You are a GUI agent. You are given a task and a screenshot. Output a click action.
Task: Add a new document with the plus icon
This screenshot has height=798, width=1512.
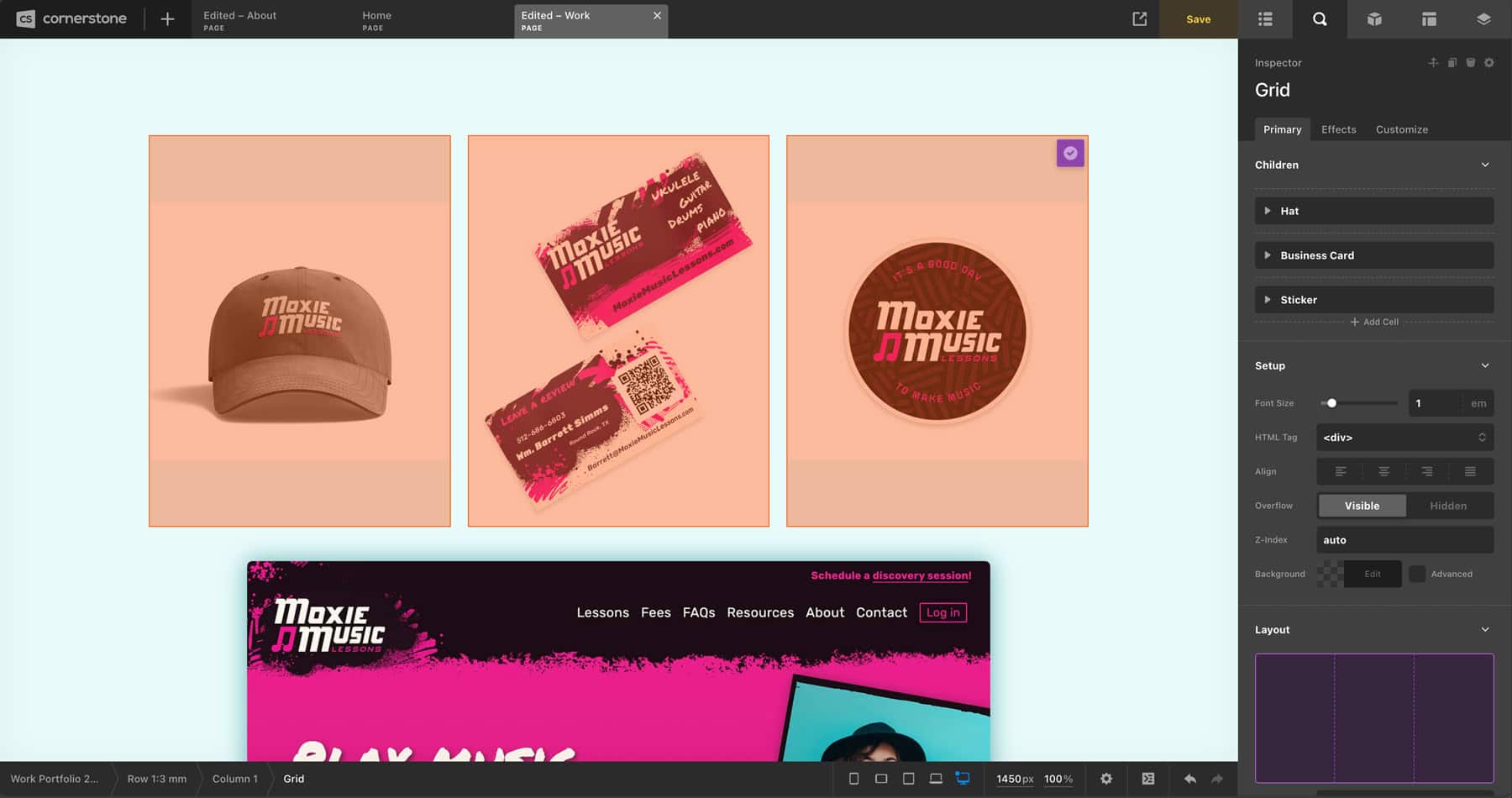(x=167, y=18)
